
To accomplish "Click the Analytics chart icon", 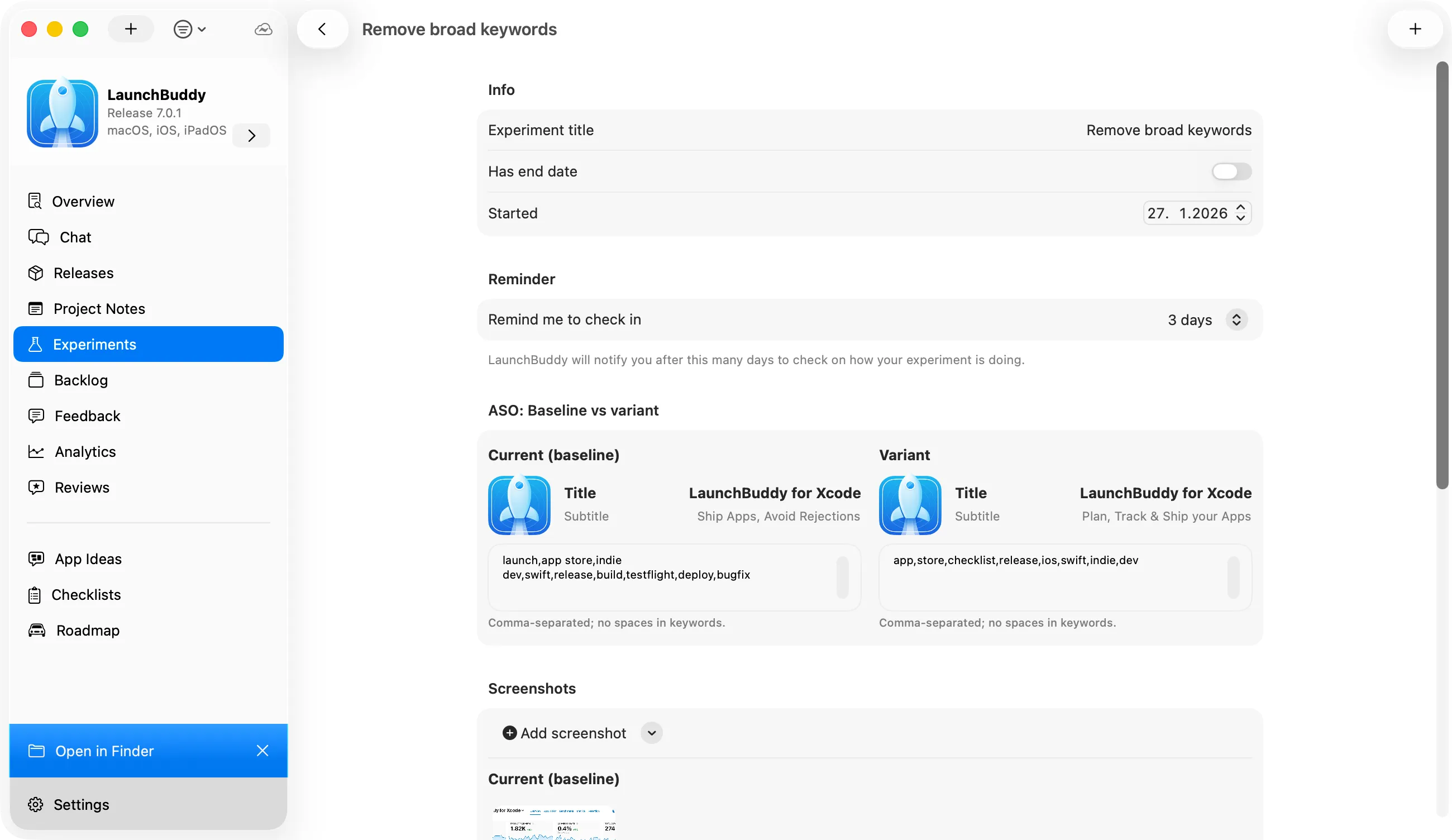I will (x=36, y=451).
